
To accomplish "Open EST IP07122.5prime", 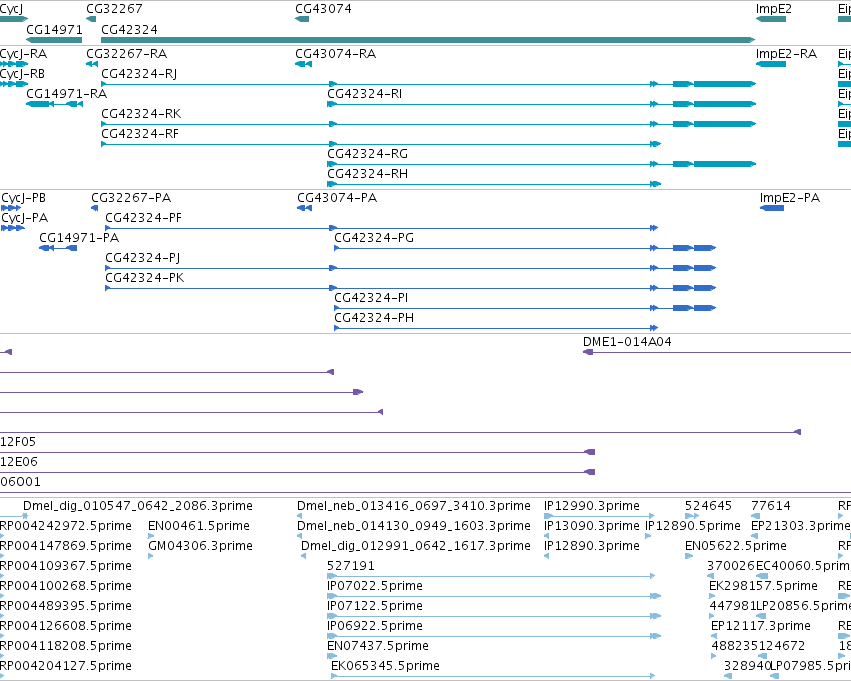I will 374,607.
